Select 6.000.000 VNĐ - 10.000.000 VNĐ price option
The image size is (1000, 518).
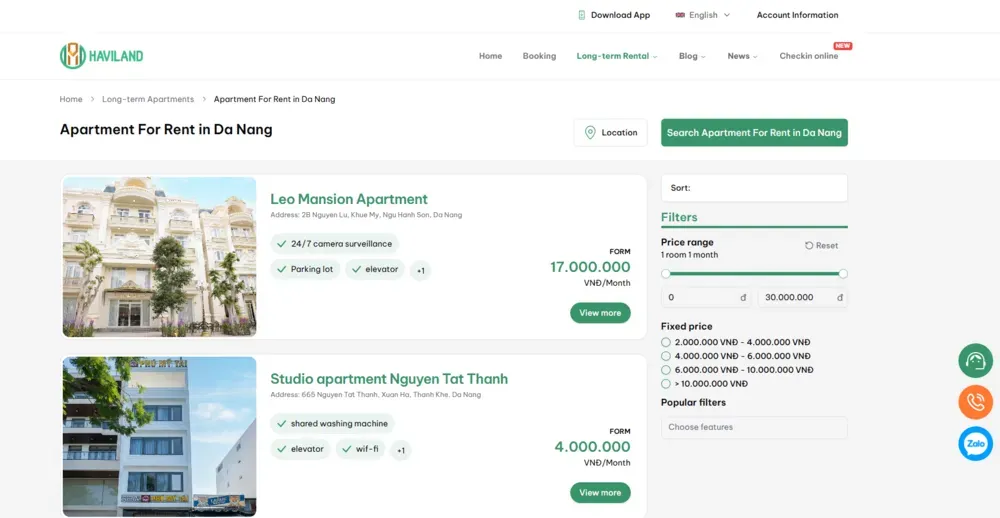(666, 370)
